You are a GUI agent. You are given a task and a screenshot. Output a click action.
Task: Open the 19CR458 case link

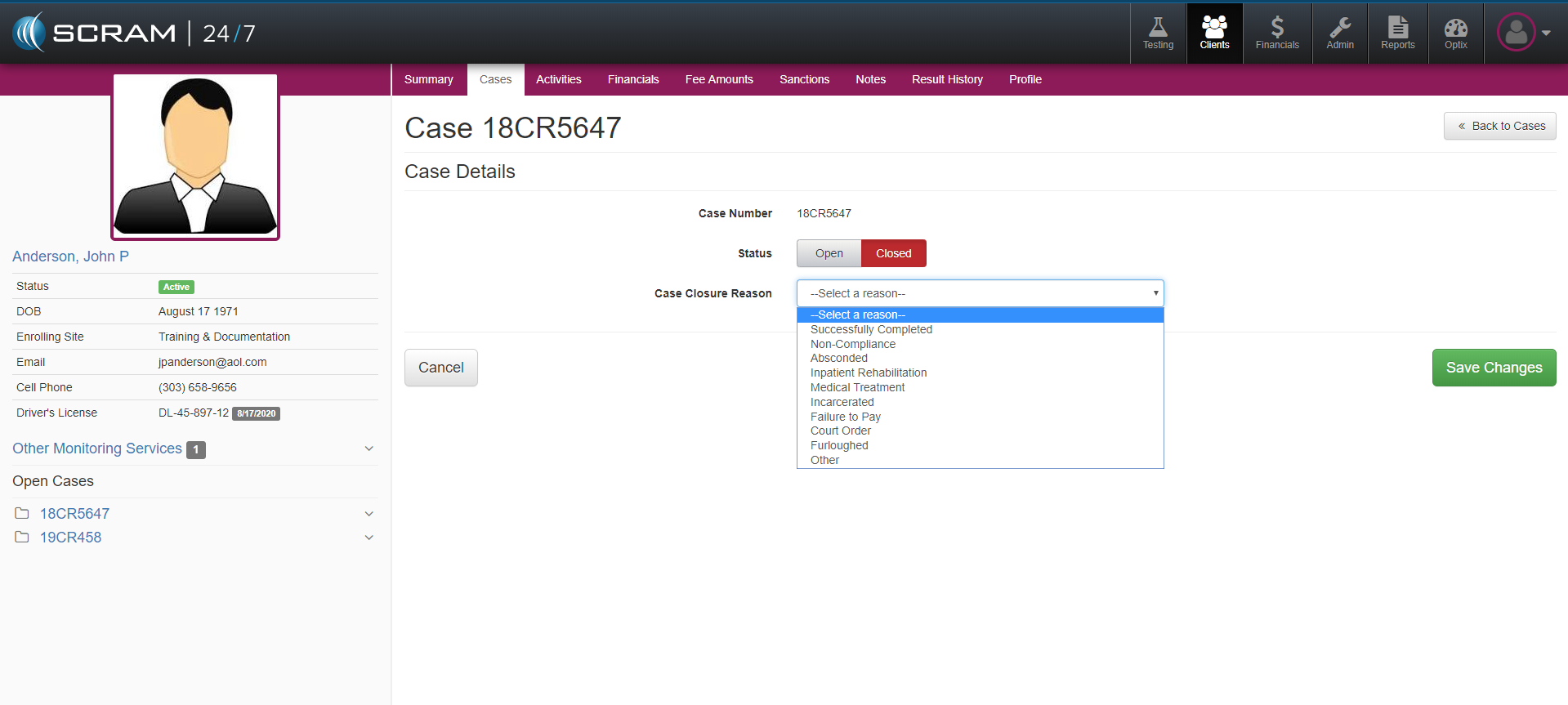(71, 538)
